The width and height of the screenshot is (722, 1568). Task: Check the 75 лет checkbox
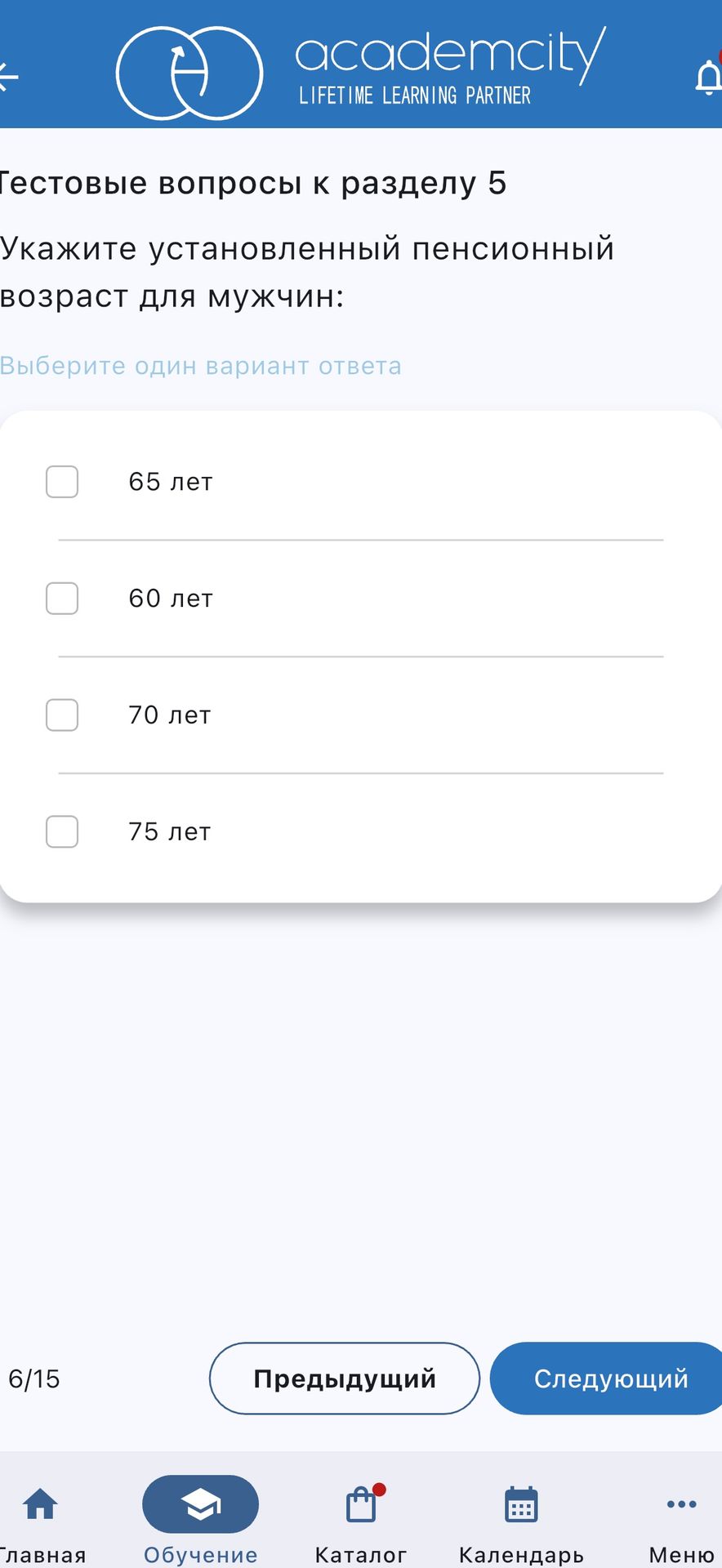[x=62, y=832]
